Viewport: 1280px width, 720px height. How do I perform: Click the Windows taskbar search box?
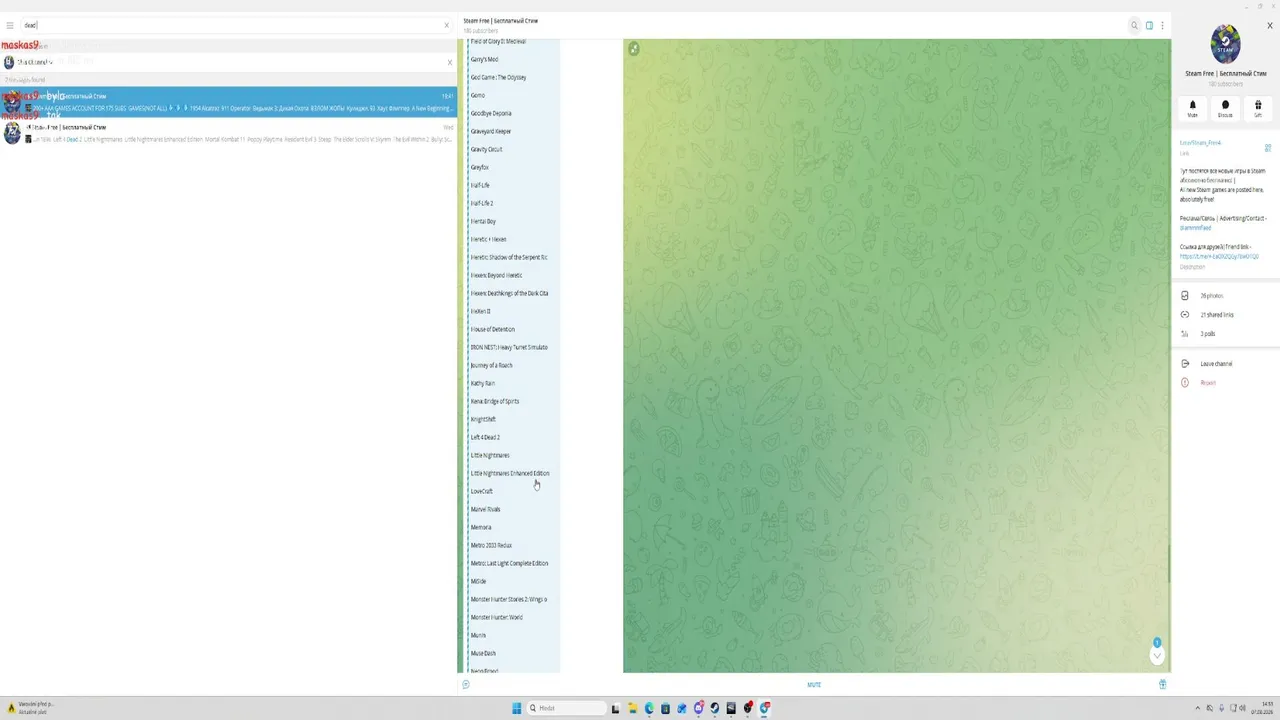[566, 708]
